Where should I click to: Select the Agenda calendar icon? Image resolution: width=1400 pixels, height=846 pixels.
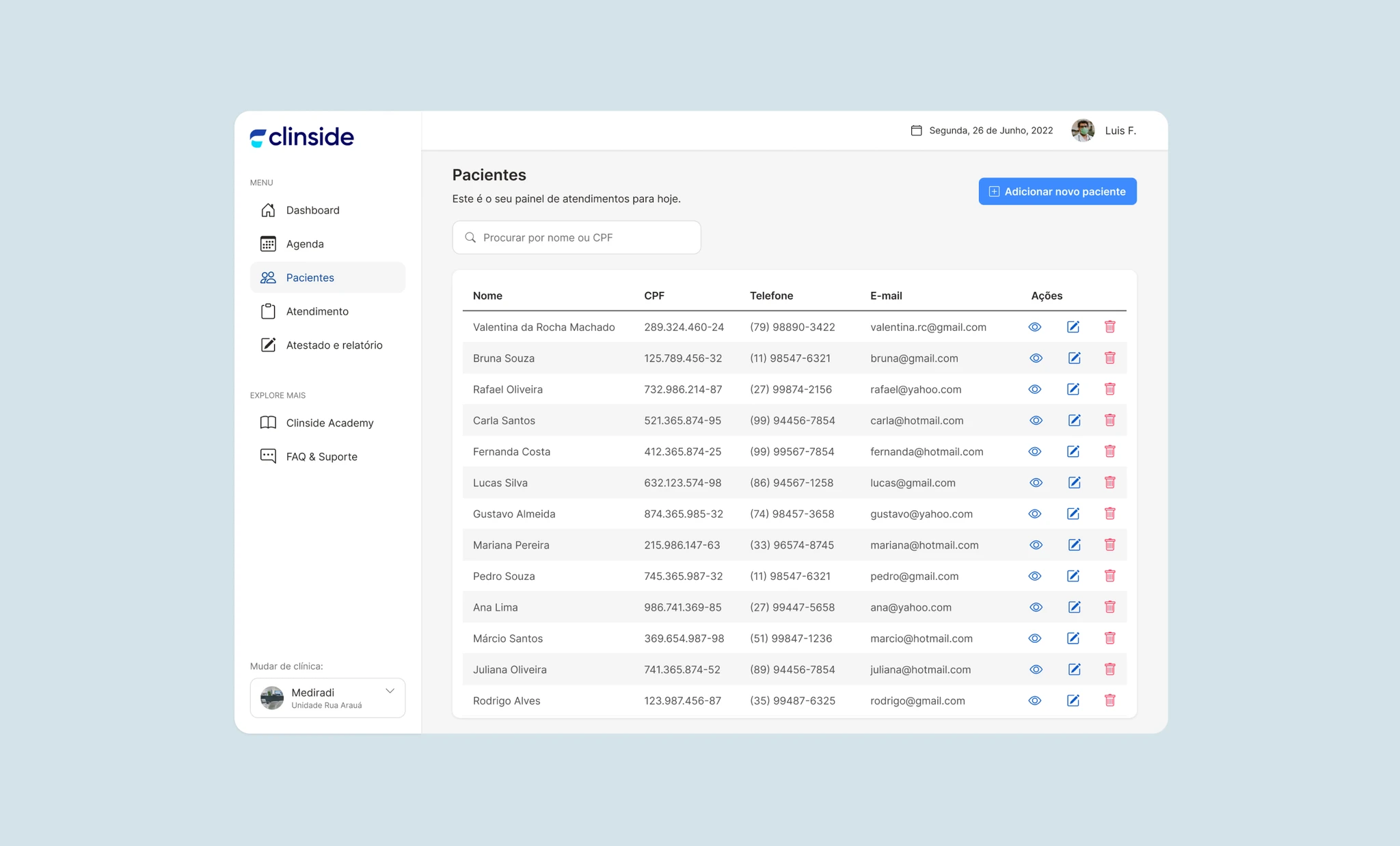[269, 243]
